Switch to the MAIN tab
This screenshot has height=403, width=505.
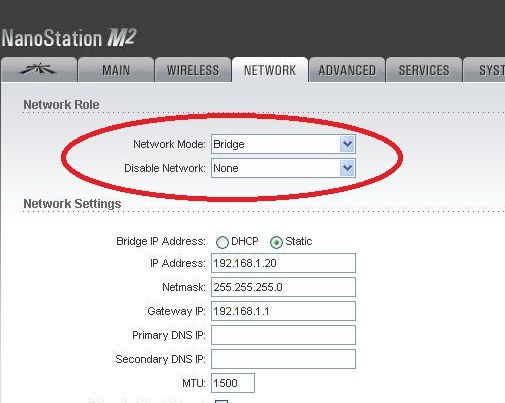[116, 70]
